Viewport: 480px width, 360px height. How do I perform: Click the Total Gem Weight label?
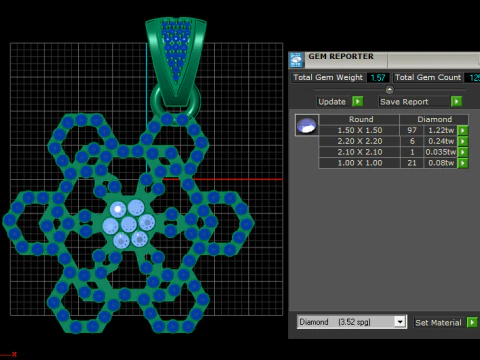(x=328, y=78)
